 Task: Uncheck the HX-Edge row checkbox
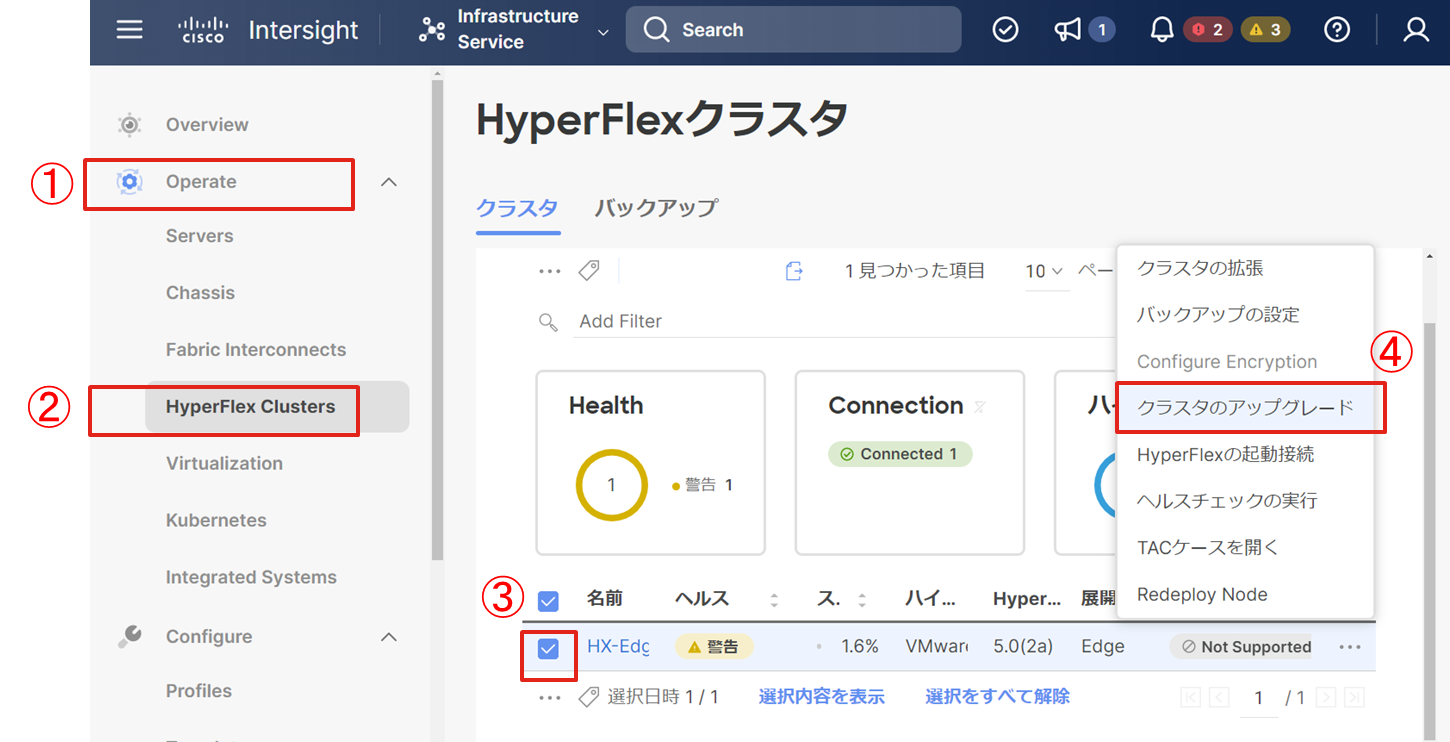[x=548, y=649]
